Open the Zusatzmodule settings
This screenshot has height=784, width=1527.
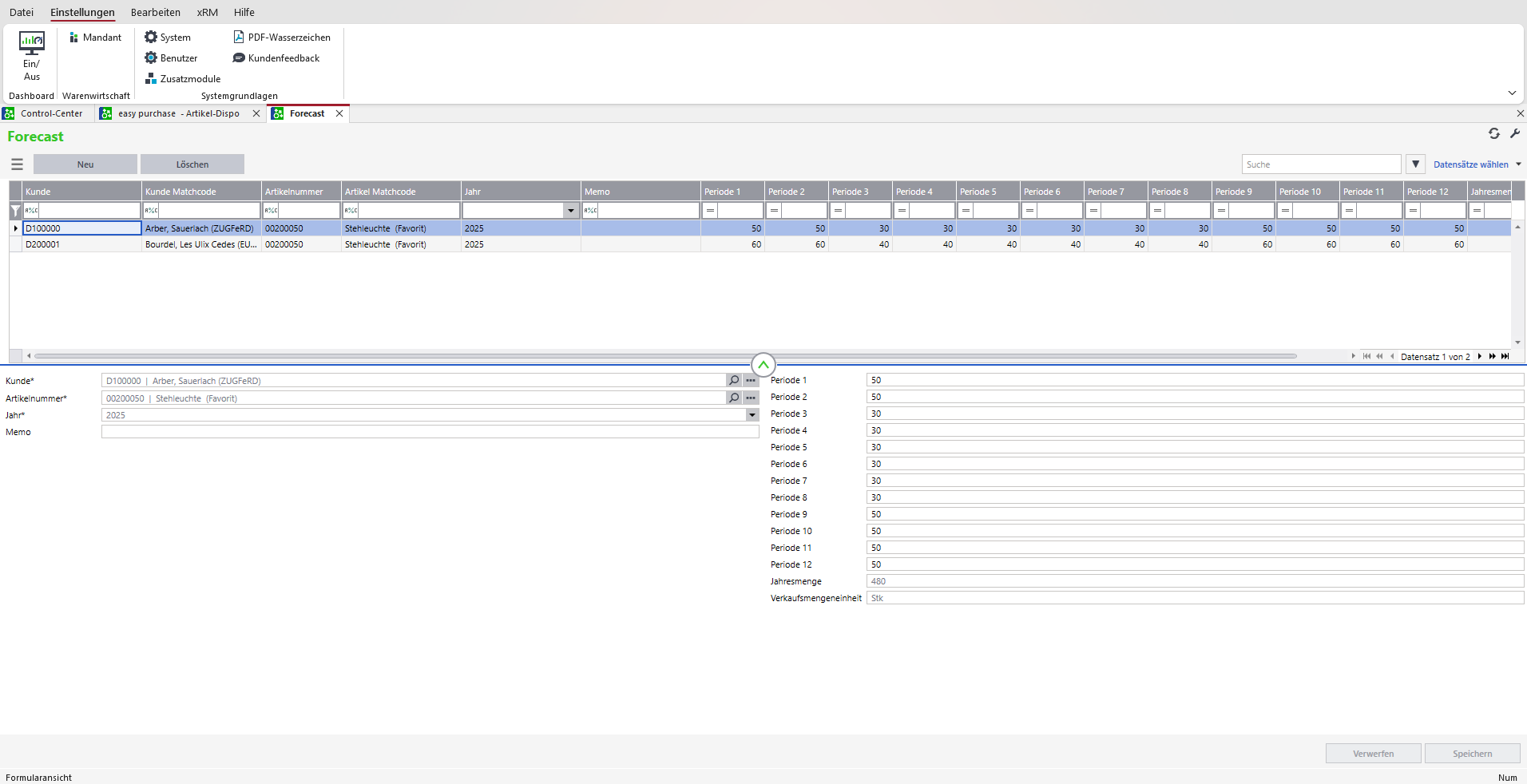click(x=183, y=79)
